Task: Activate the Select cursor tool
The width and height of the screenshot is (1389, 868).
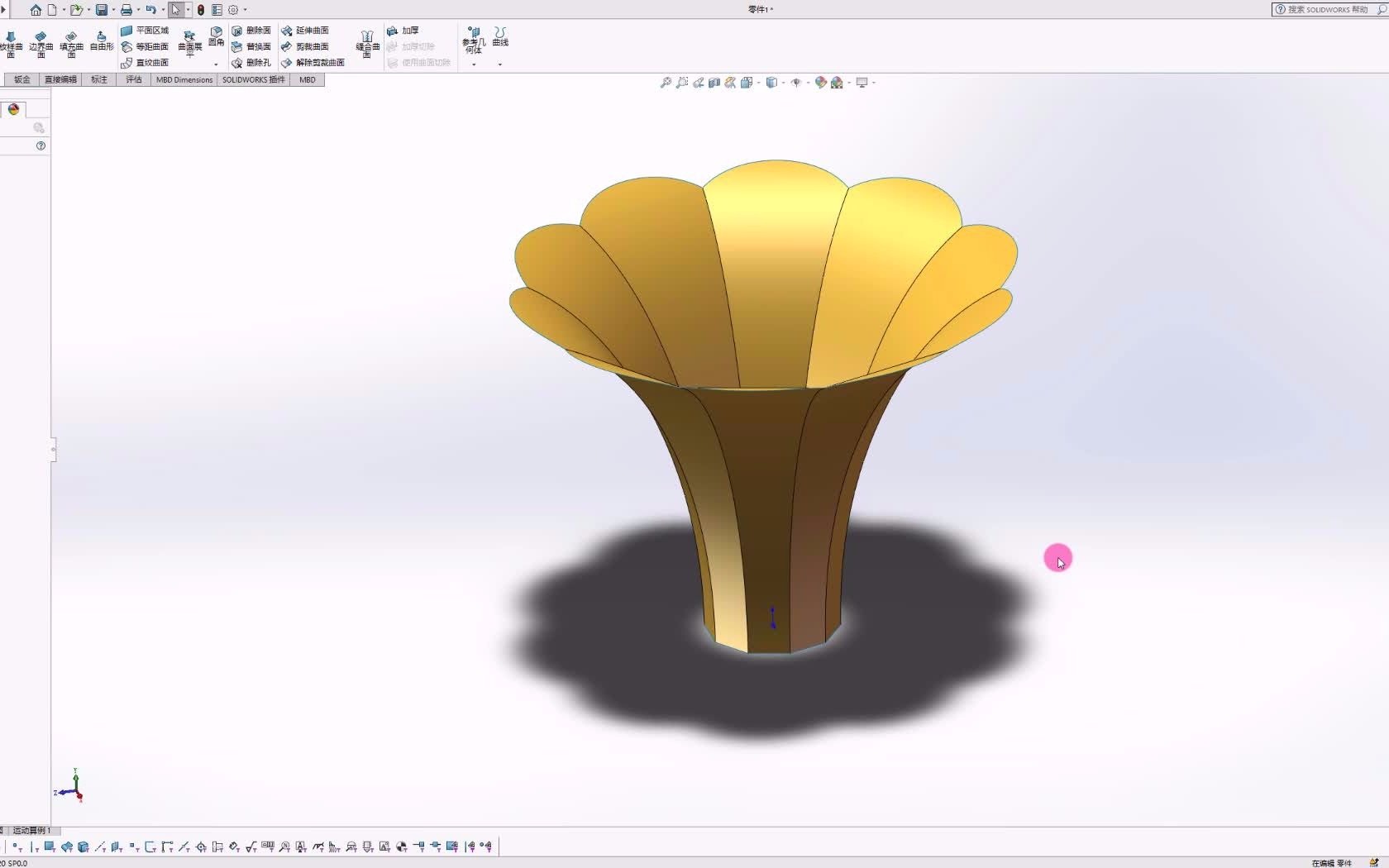Action: pyautogui.click(x=176, y=10)
